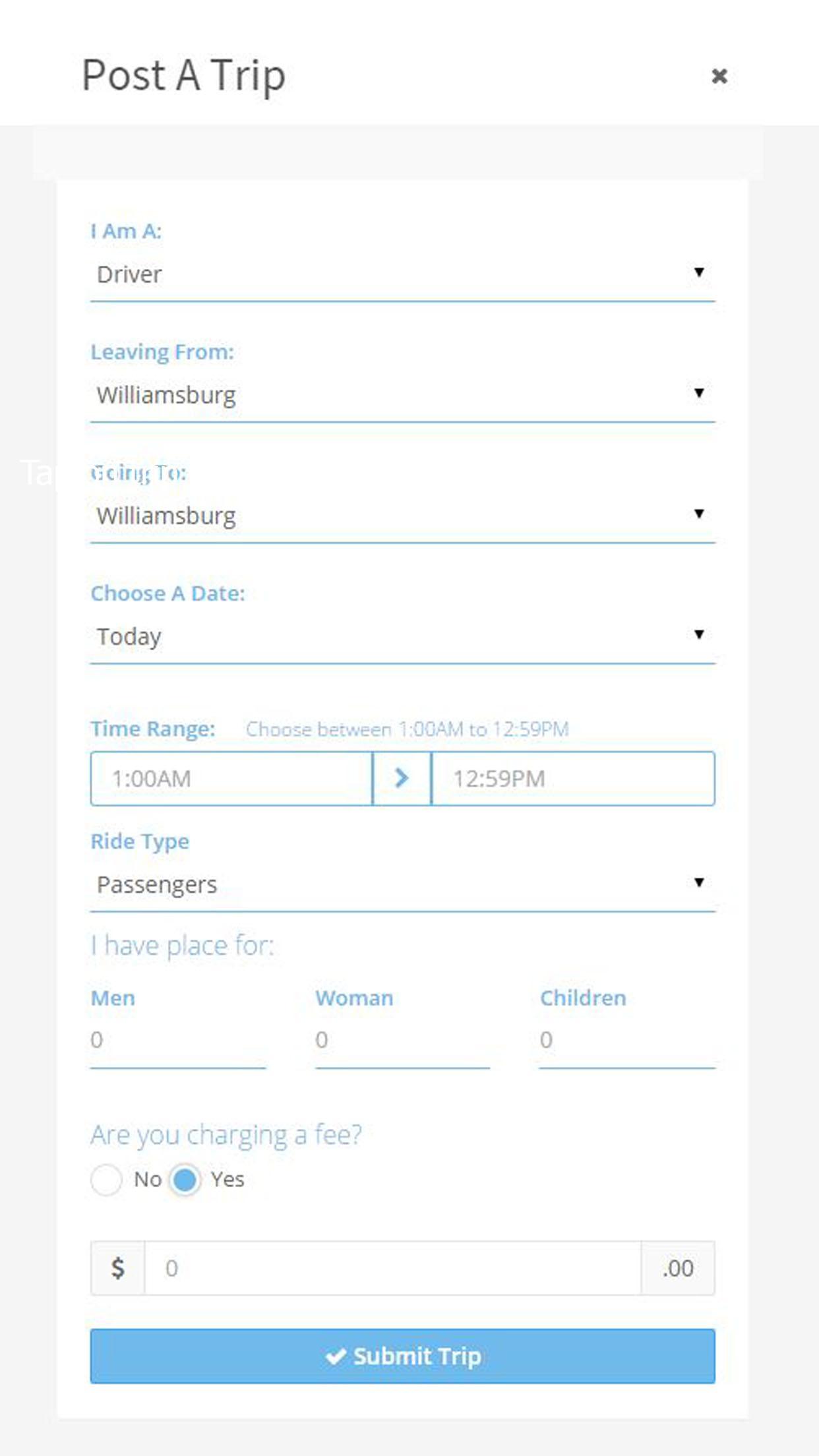Focus the Men count field

click(x=178, y=1040)
